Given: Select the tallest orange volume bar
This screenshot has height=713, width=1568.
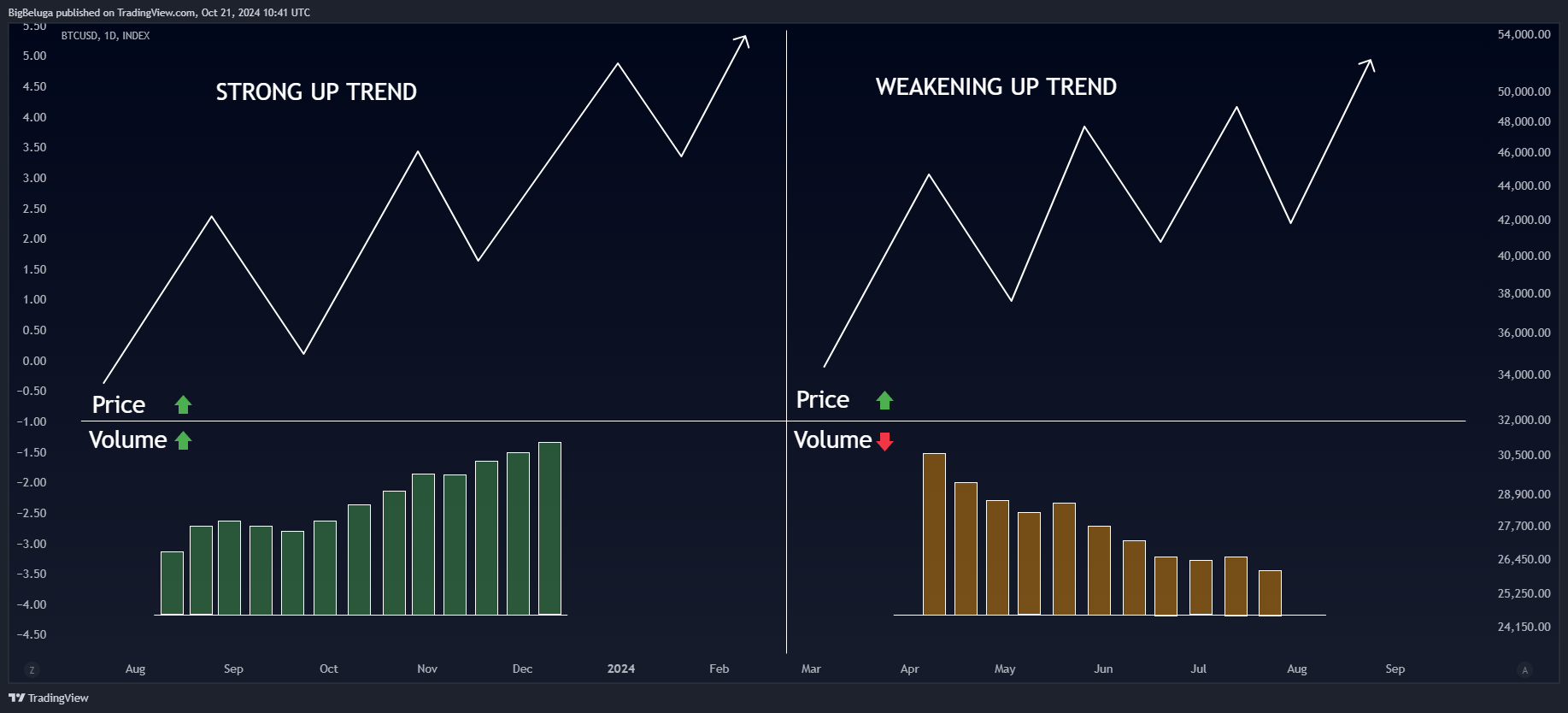Looking at the screenshot, I should (x=934, y=534).
